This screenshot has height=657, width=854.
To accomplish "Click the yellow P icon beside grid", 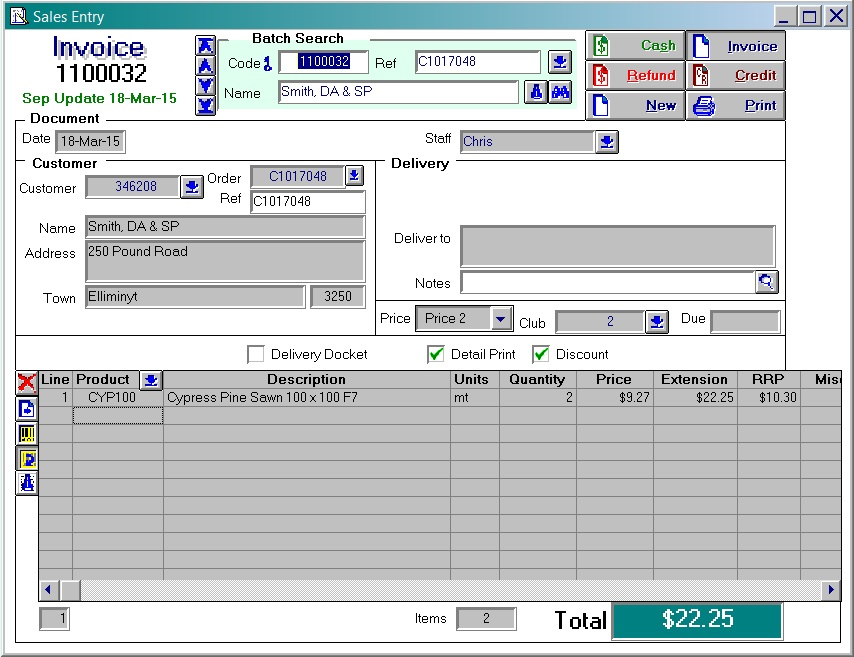I will coord(27,459).
